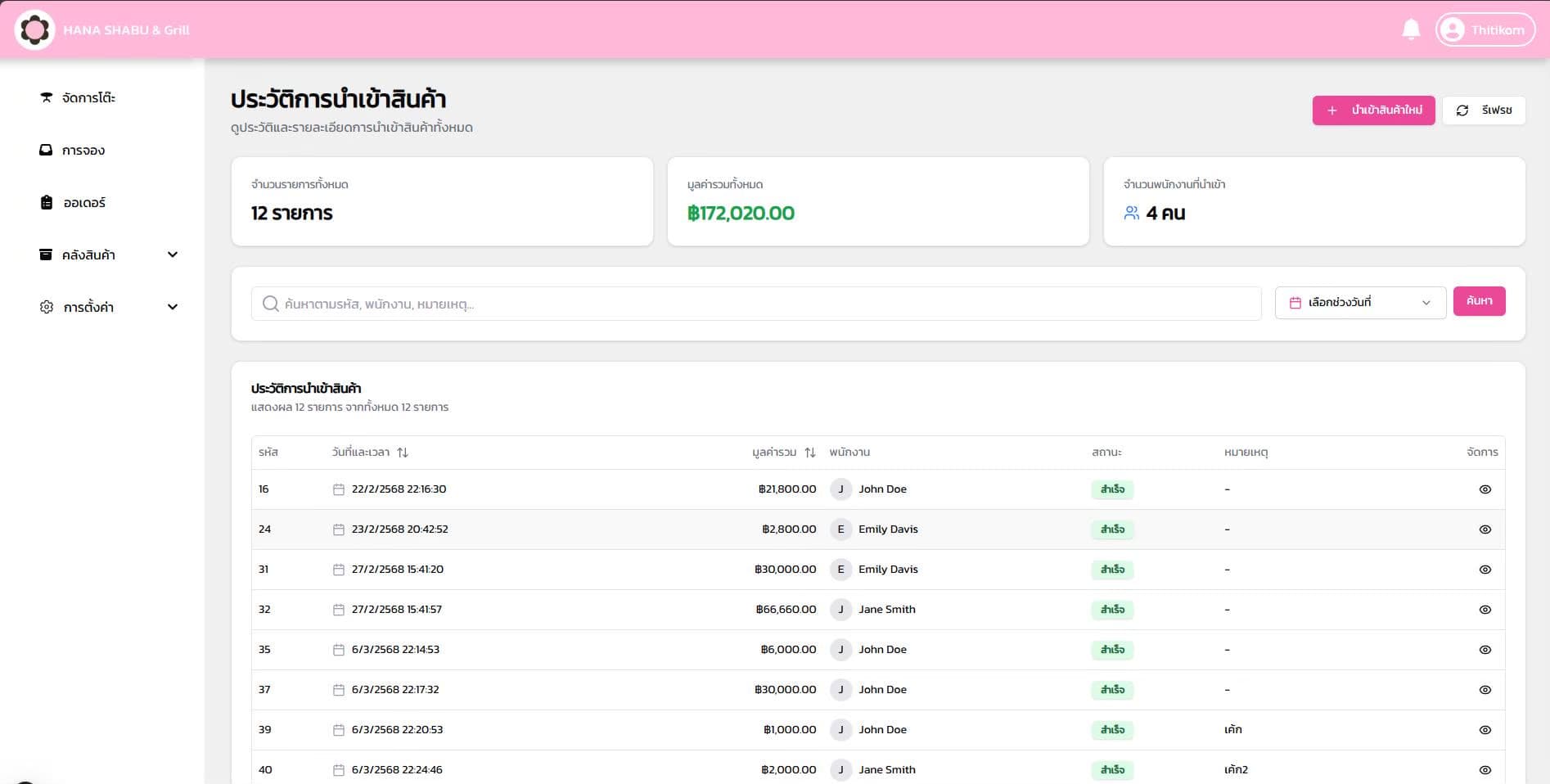Sort by date and time column arrows
Viewport: 1550px width, 784px height.
point(403,453)
